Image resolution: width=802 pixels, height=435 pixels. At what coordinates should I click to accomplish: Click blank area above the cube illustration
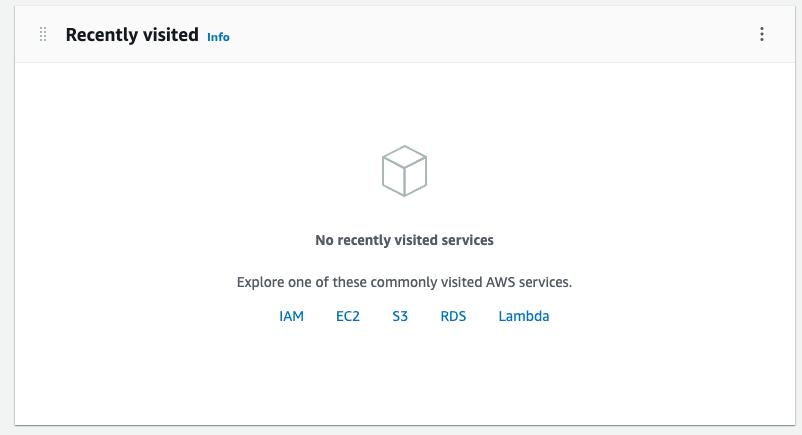click(404, 100)
